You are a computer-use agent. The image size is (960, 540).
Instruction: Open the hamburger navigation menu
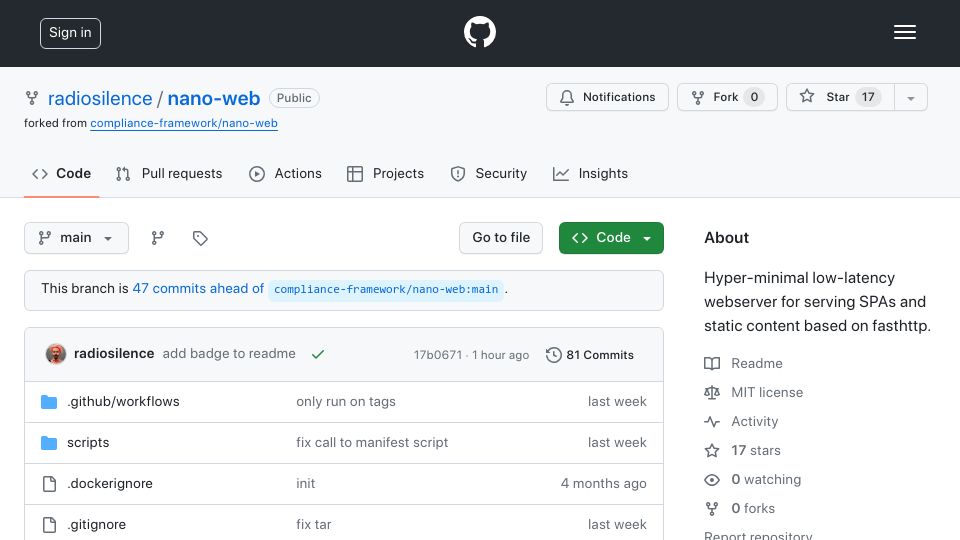tap(904, 32)
